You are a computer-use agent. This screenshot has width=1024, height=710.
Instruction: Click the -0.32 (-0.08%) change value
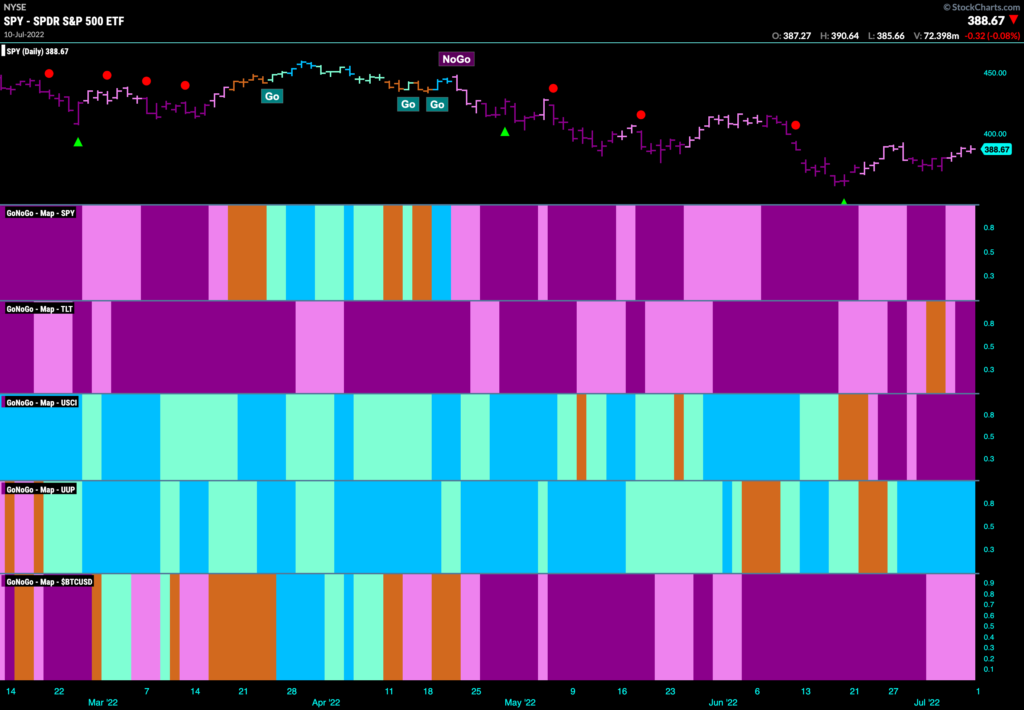992,36
